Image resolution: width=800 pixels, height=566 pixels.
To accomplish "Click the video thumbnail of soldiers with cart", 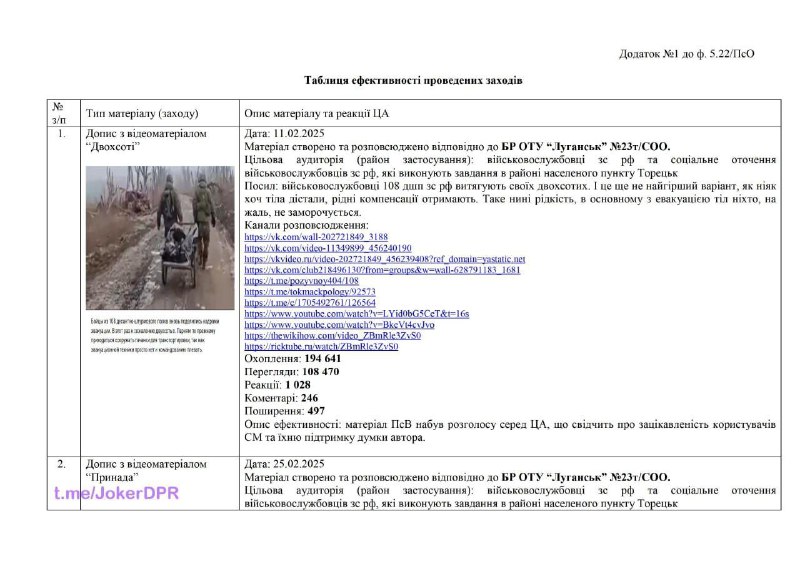I will pos(159,237).
